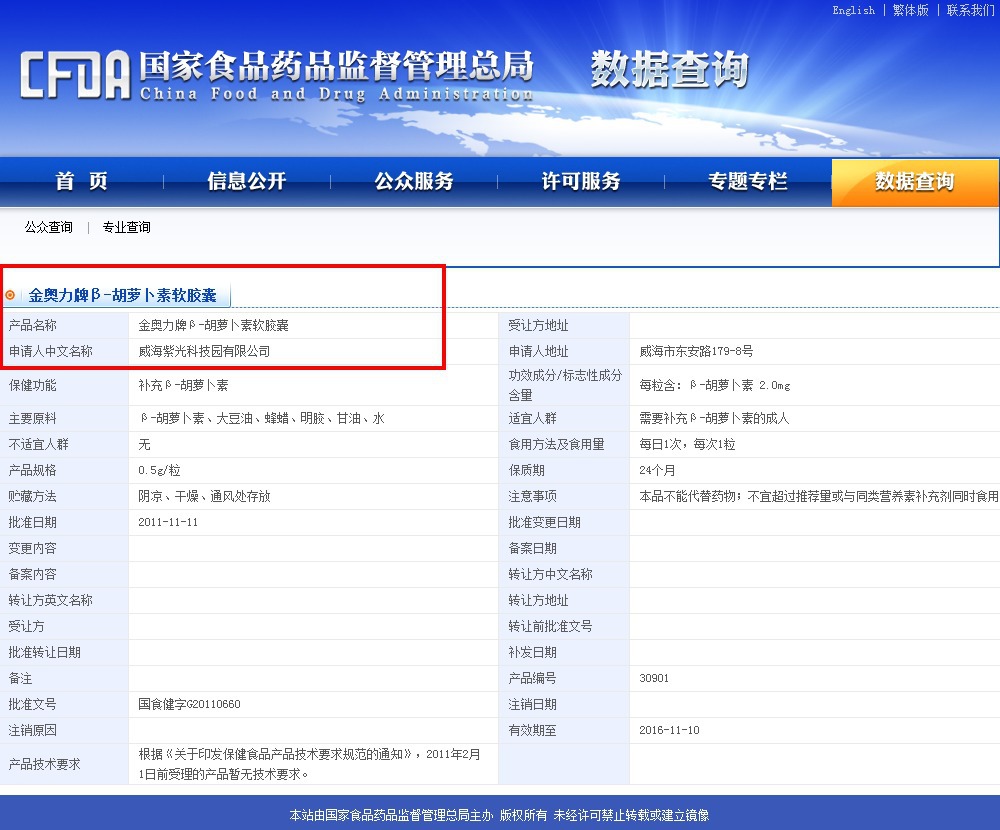Open the 公众服务 menu
This screenshot has height=830, width=1000.
(x=414, y=181)
